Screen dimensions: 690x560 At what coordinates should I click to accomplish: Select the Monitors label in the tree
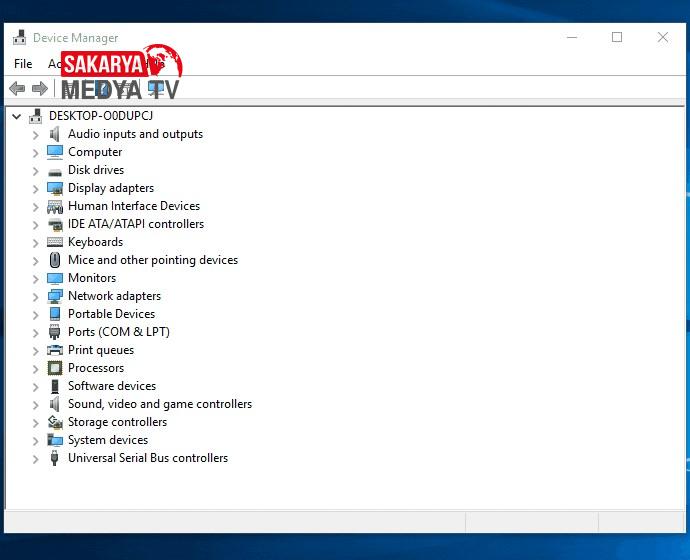(91, 278)
